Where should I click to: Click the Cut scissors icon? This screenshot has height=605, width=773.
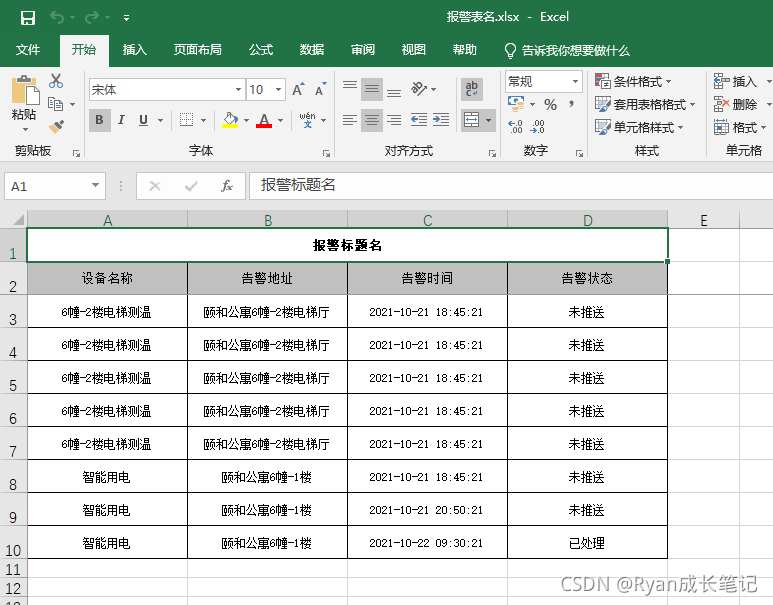click(56, 81)
